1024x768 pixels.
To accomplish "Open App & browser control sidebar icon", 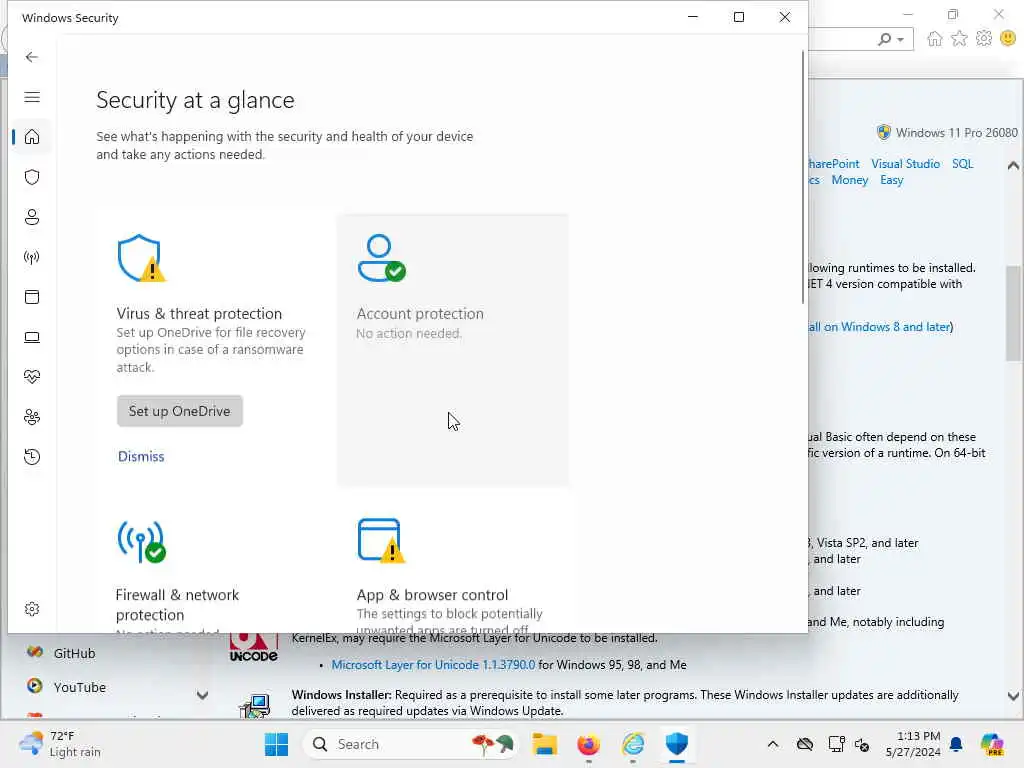I will pos(31,297).
